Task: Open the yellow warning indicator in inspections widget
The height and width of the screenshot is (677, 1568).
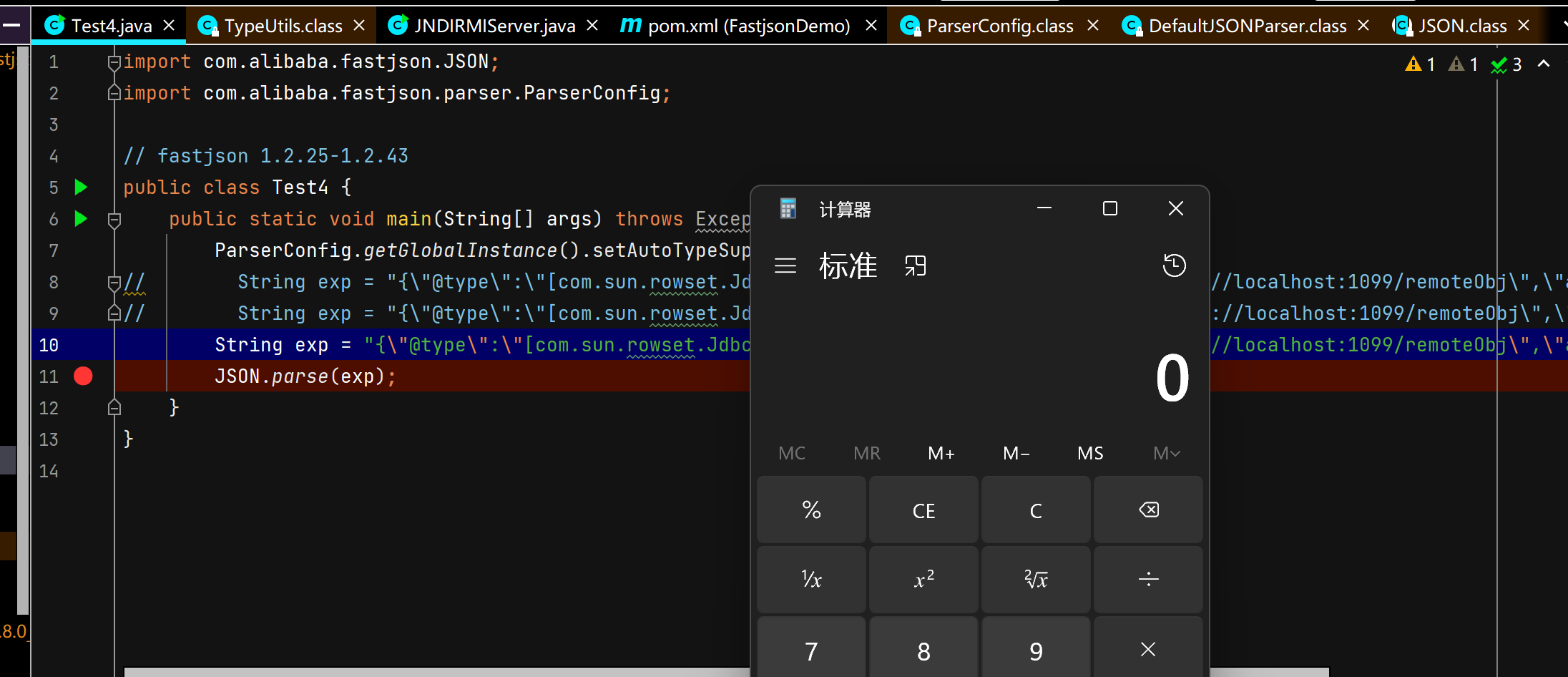Action: (x=1421, y=64)
